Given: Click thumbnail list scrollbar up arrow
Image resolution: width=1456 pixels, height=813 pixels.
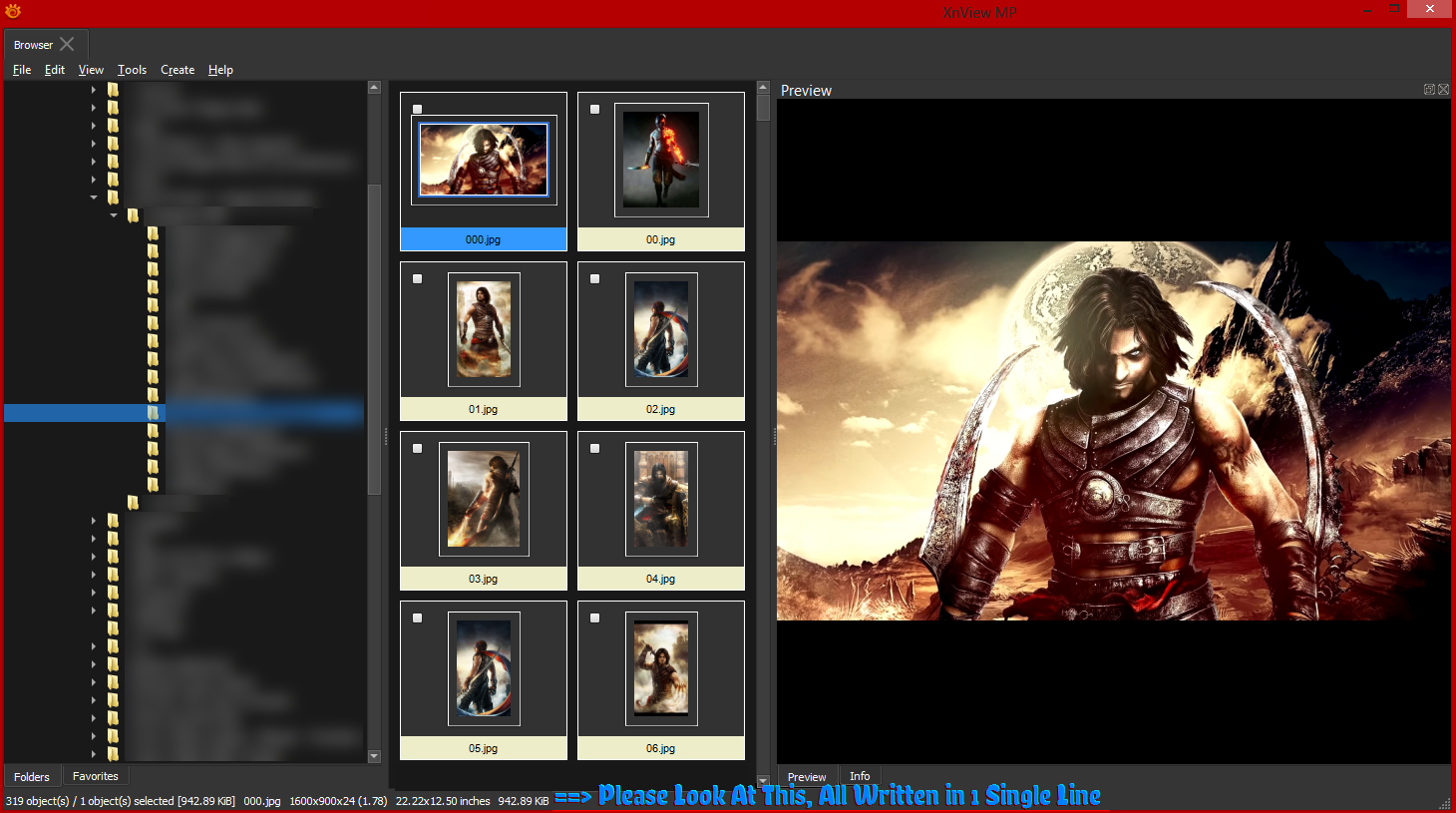Looking at the screenshot, I should [763, 88].
